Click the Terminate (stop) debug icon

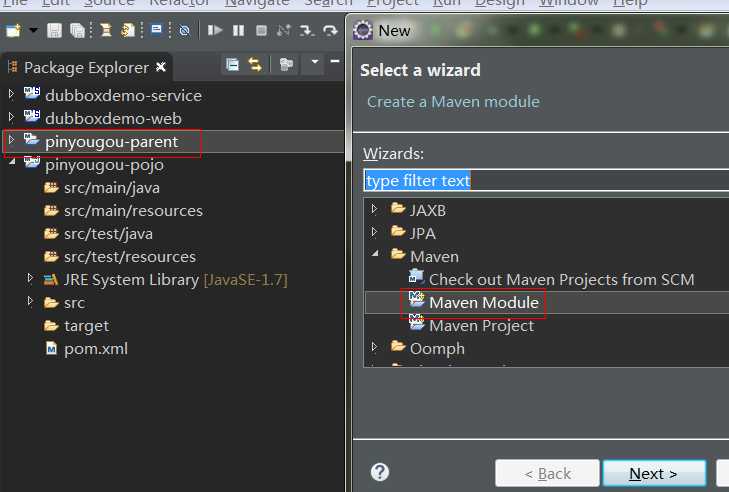point(261,31)
